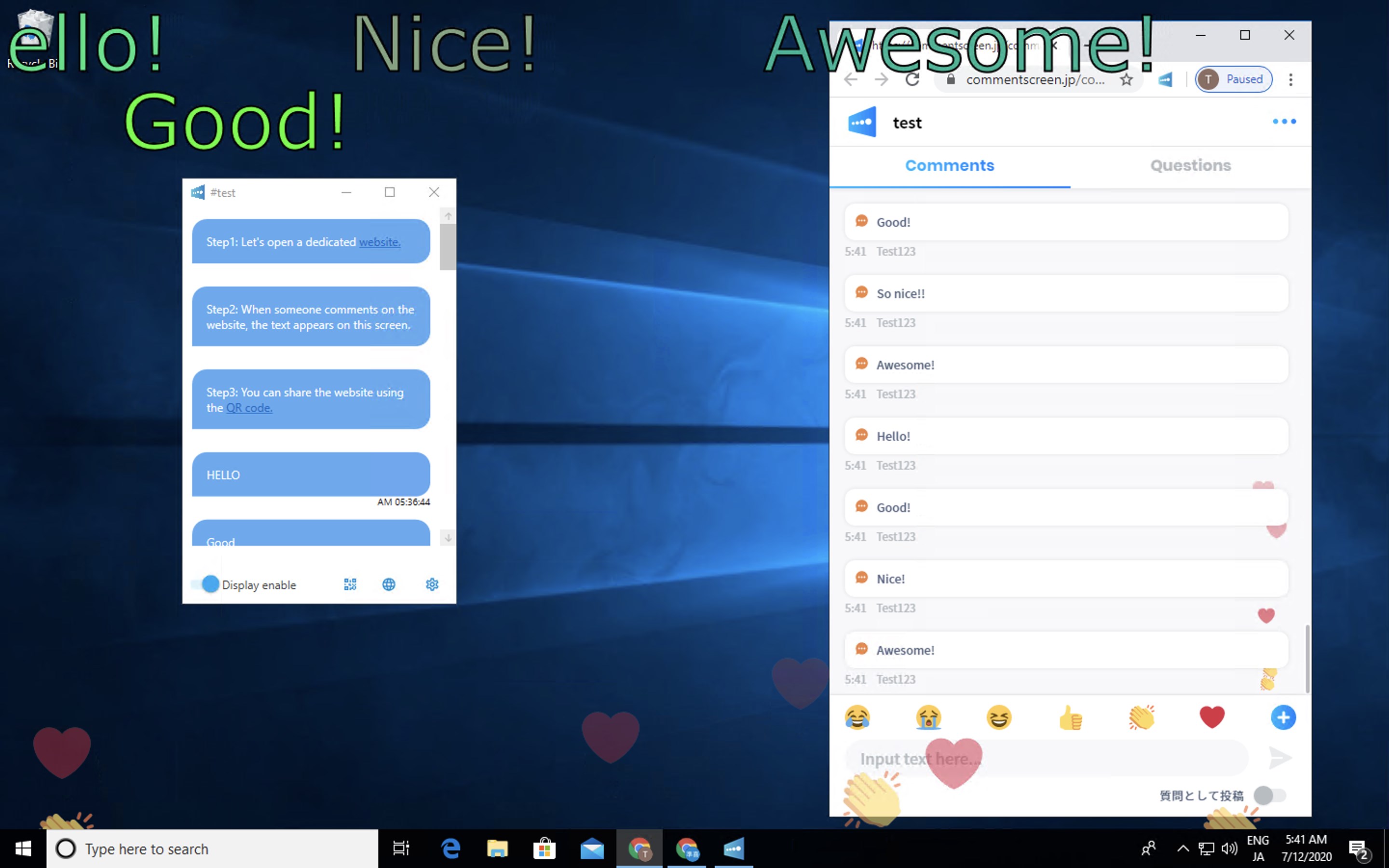Click the paper plane send button
1389x868 pixels.
tap(1280, 758)
